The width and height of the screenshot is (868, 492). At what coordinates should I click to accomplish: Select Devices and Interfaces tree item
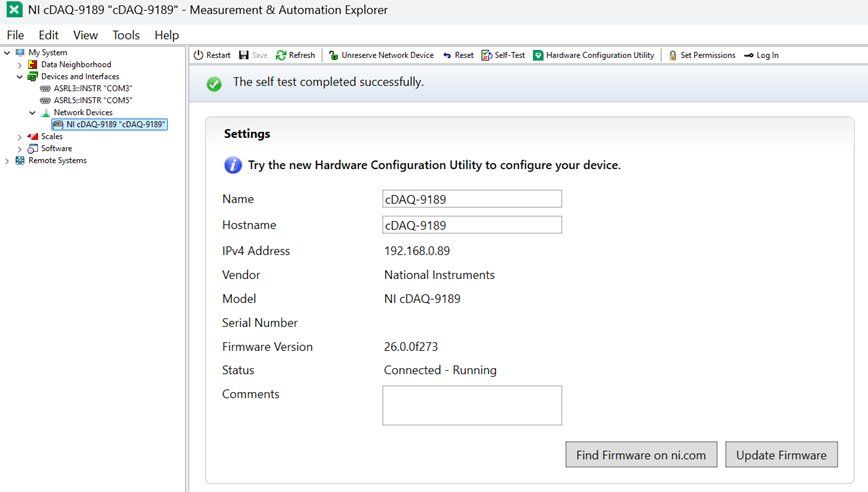[80, 76]
